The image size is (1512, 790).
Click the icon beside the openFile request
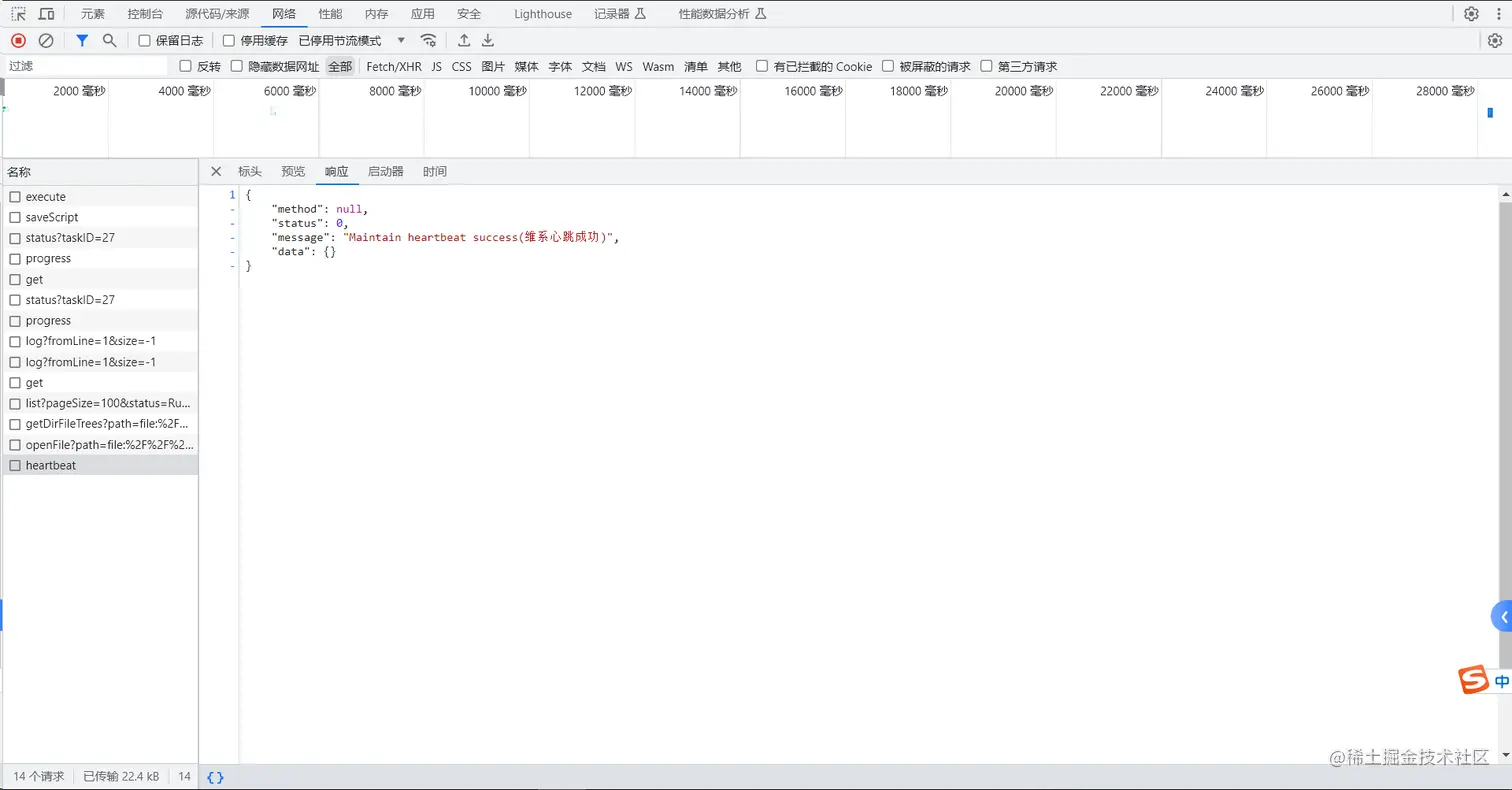pos(15,444)
